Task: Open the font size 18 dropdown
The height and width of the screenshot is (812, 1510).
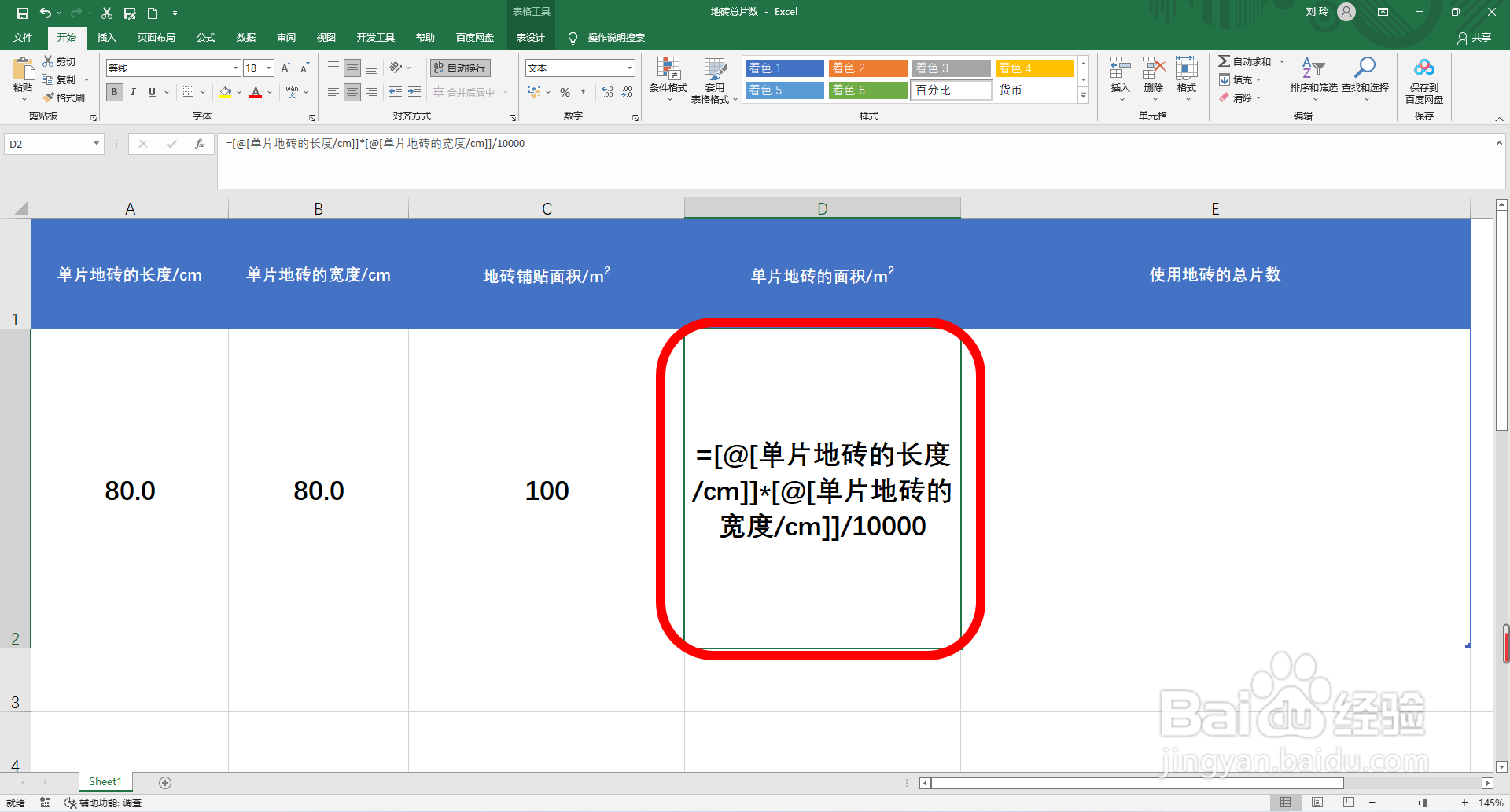Action: (268, 68)
